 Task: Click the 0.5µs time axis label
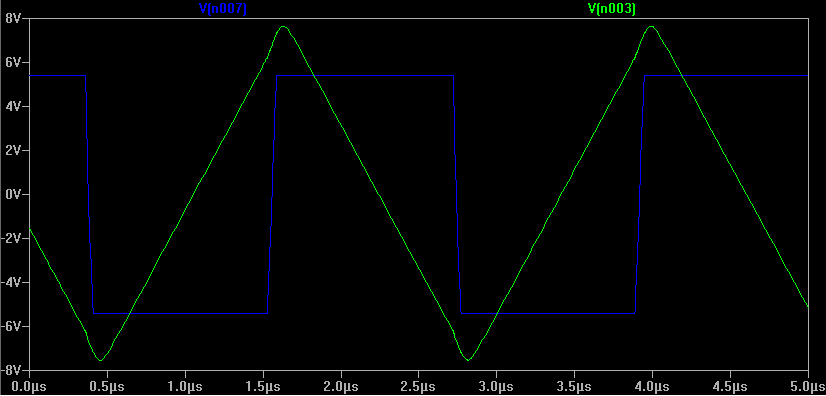(x=107, y=387)
